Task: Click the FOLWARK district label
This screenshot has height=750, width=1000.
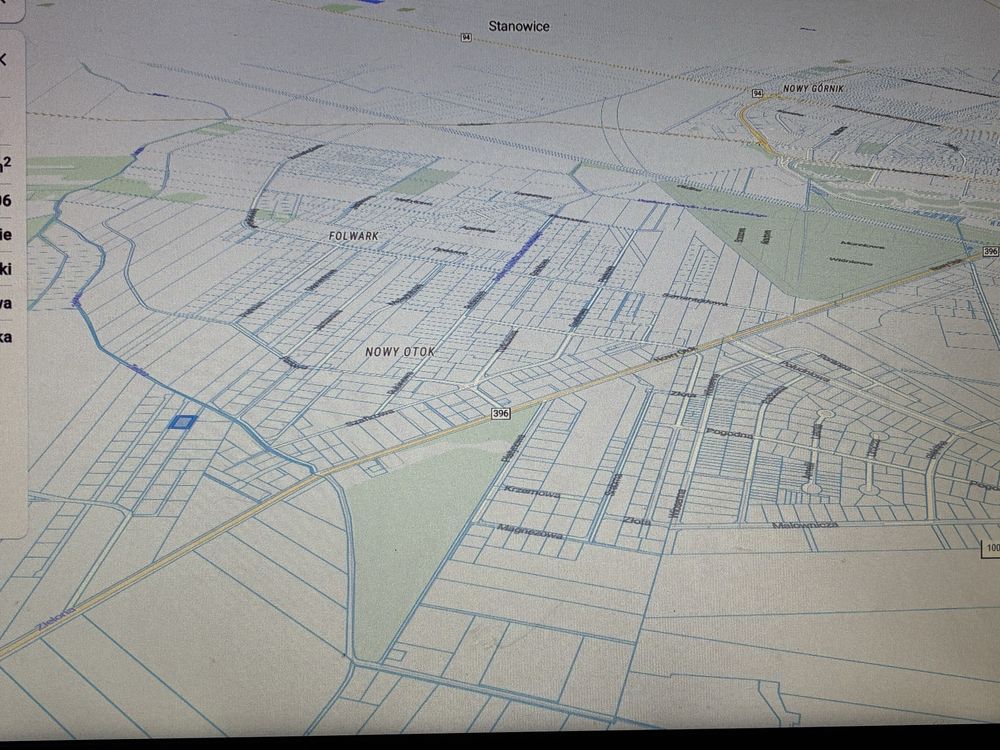Action: tap(354, 236)
